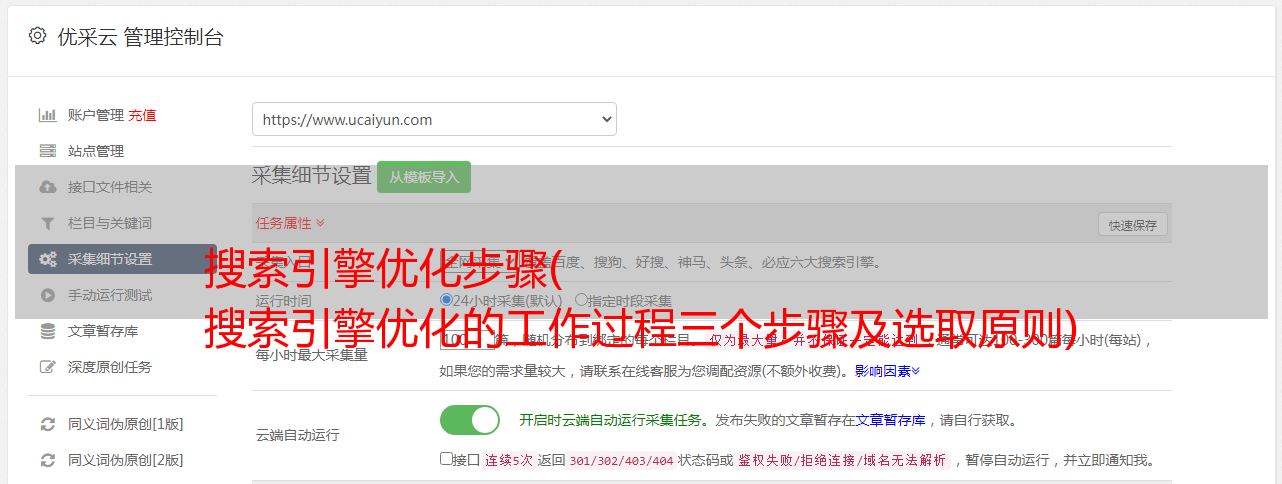Select 采集细节设置 in the sidebar
1282x484 pixels.
[x=122, y=259]
